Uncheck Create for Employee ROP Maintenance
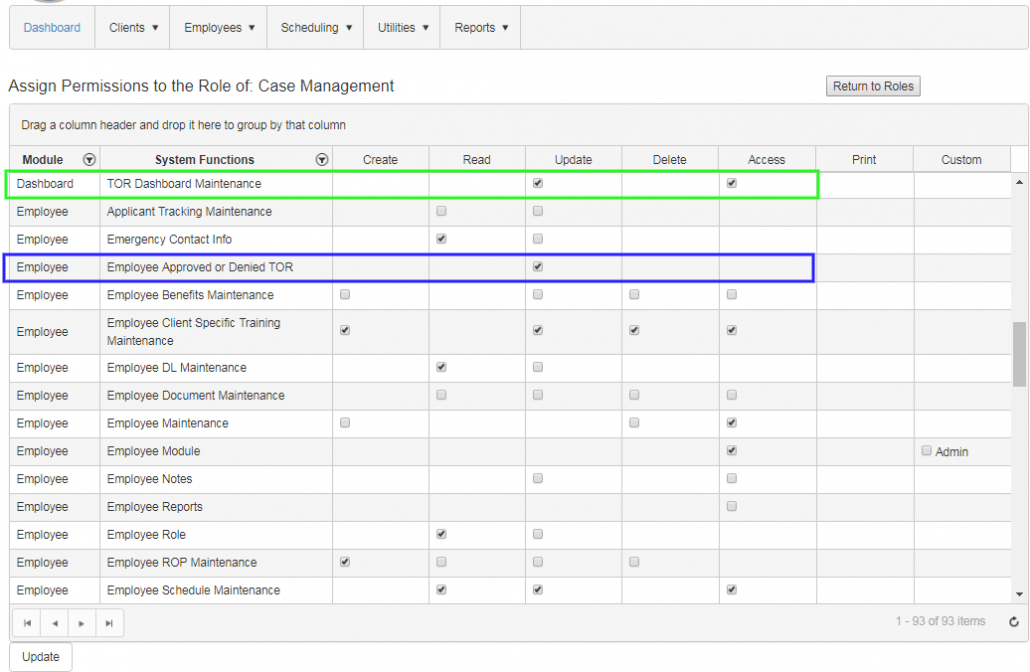The width and height of the screenshot is (1030, 672). click(344, 562)
